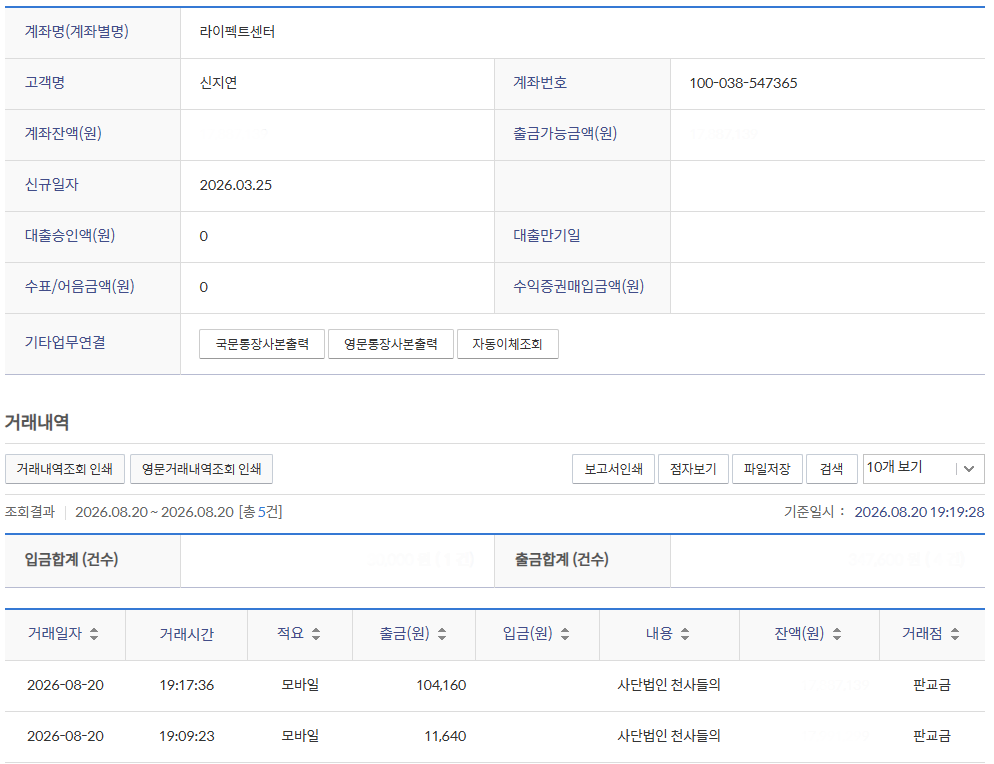Click the 거래시간 column header

pos(186,634)
